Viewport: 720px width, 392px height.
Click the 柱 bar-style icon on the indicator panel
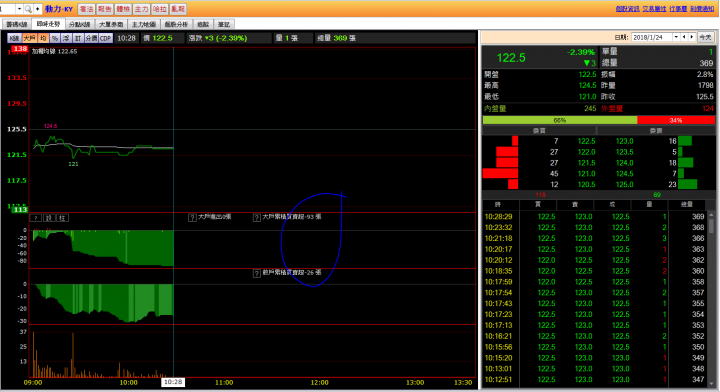pos(62,218)
